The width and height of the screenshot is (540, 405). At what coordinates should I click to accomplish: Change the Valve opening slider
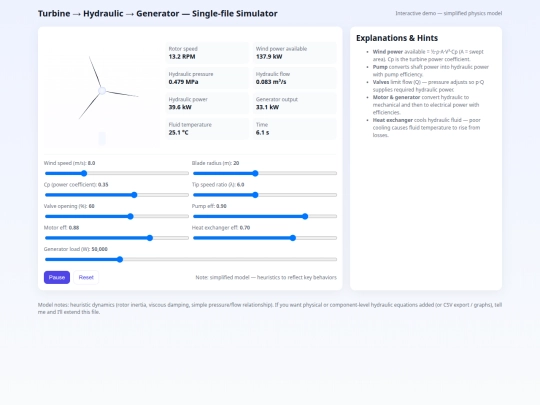130,216
